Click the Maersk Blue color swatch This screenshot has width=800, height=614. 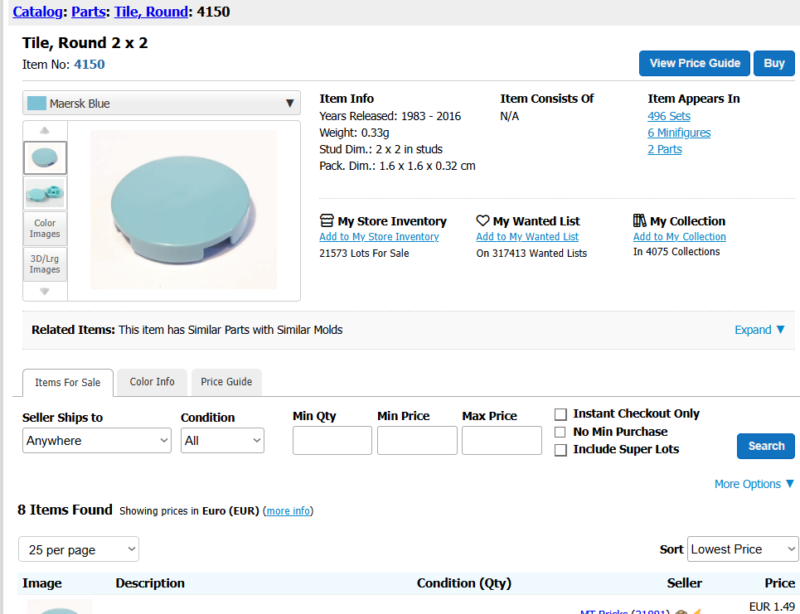(x=36, y=104)
